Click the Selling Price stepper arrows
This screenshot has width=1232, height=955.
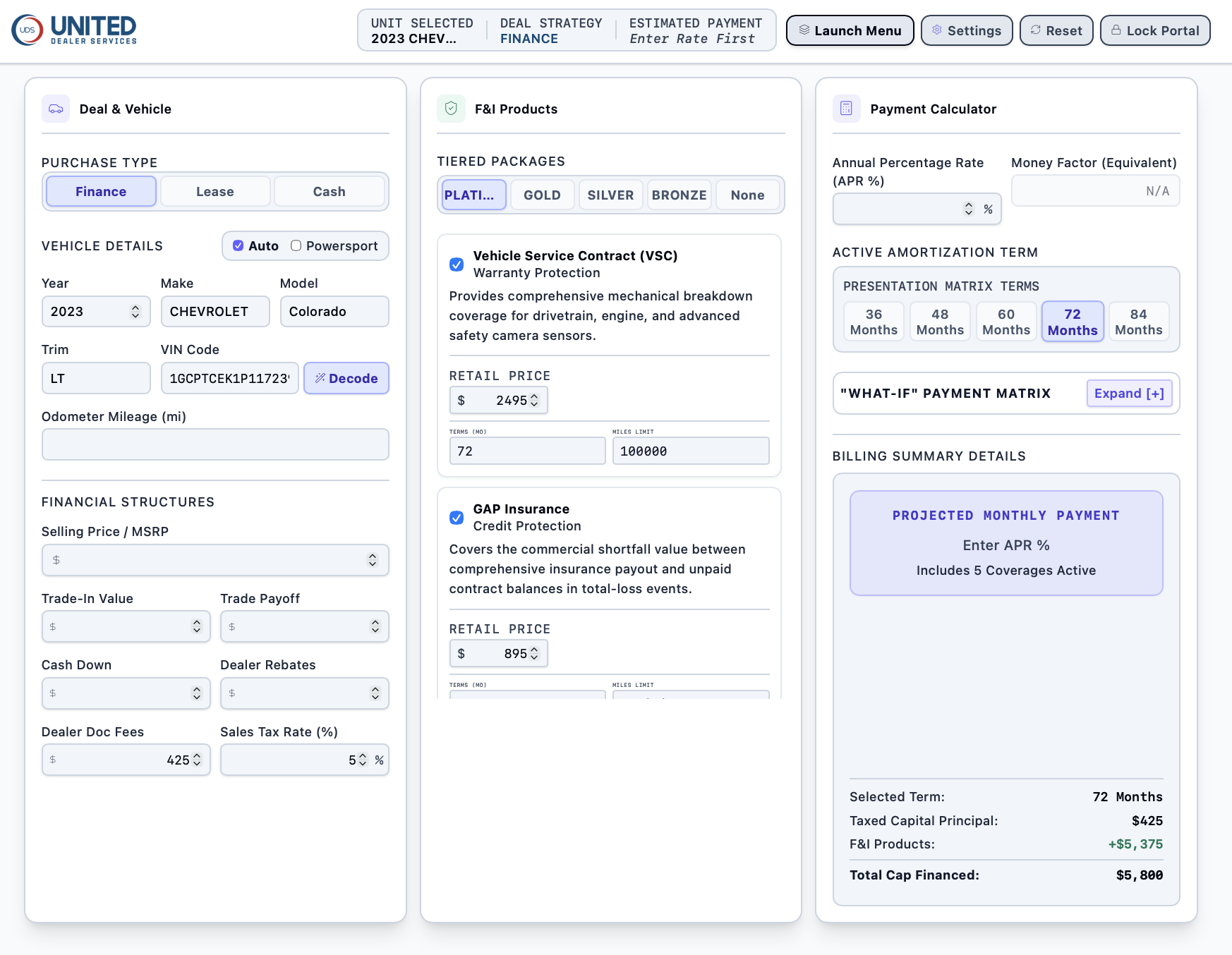coord(373,560)
